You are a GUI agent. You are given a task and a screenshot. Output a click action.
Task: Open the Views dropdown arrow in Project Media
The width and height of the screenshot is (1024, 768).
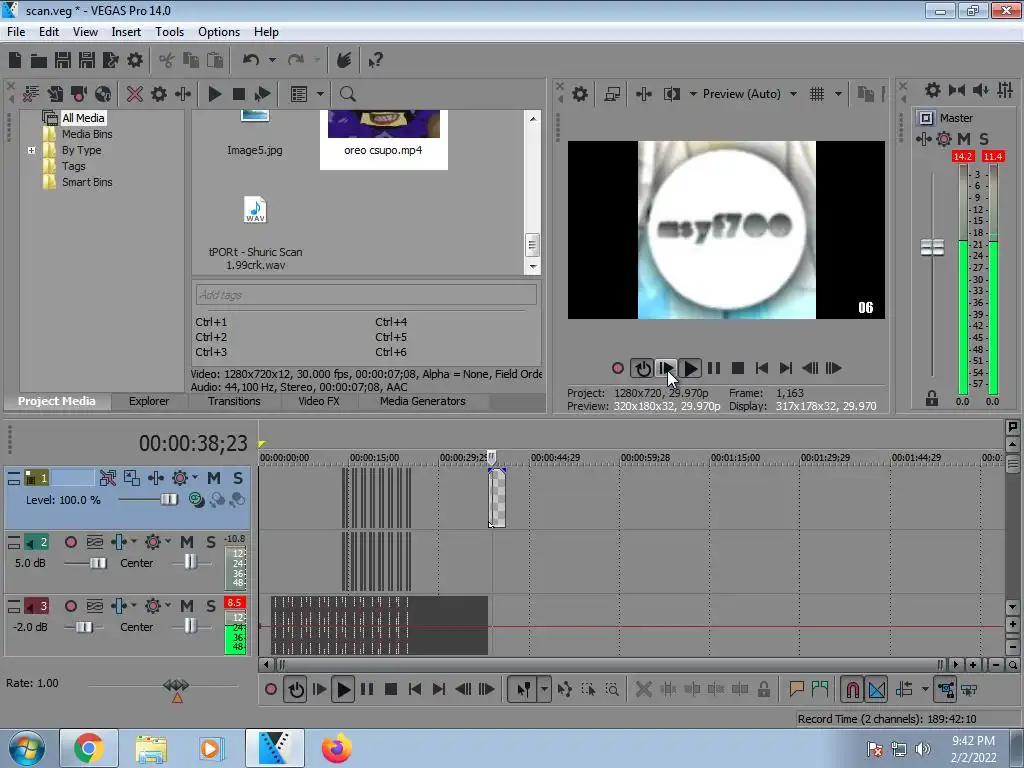tap(320, 94)
